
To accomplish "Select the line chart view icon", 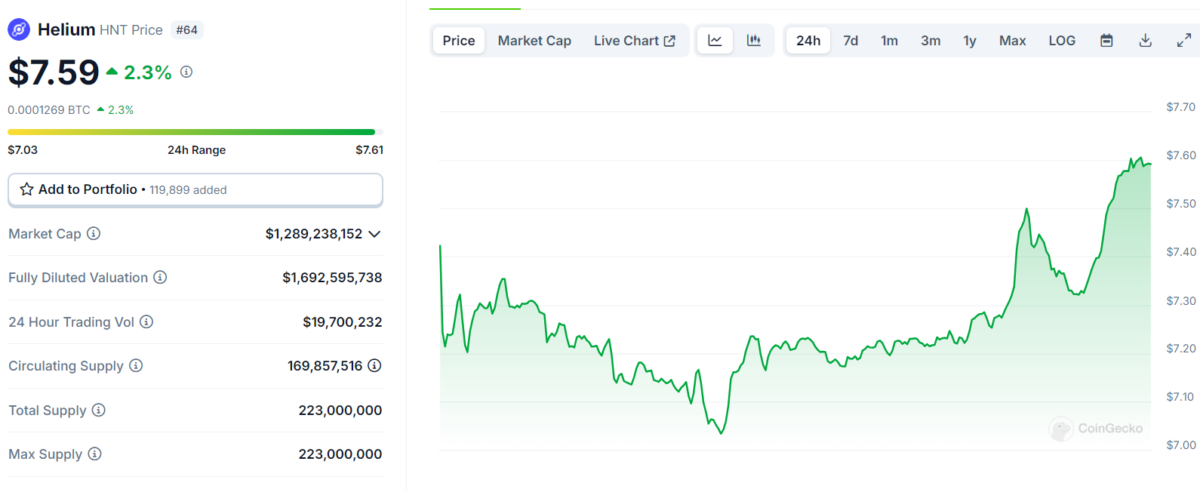I will pos(715,41).
